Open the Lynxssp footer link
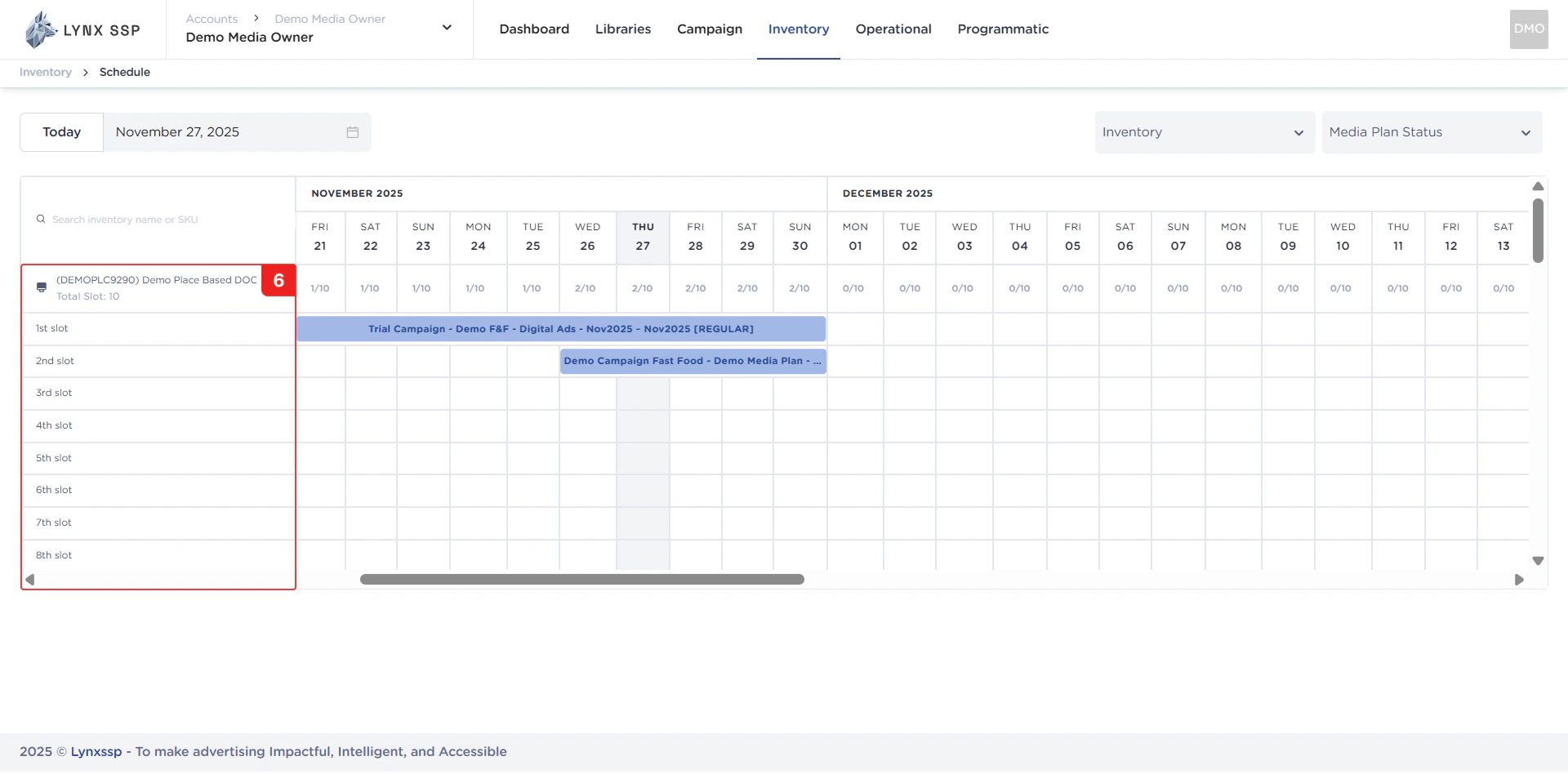1568x774 pixels. click(96, 752)
